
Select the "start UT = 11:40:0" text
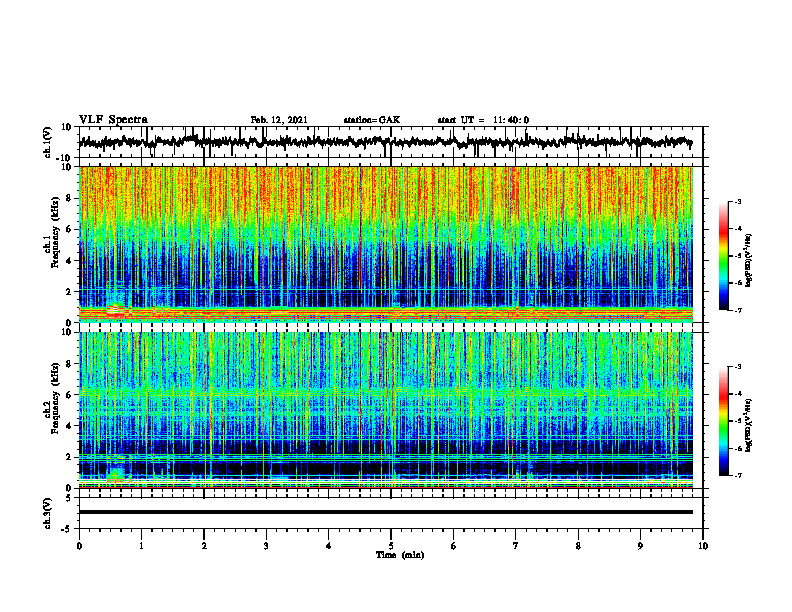483,120
